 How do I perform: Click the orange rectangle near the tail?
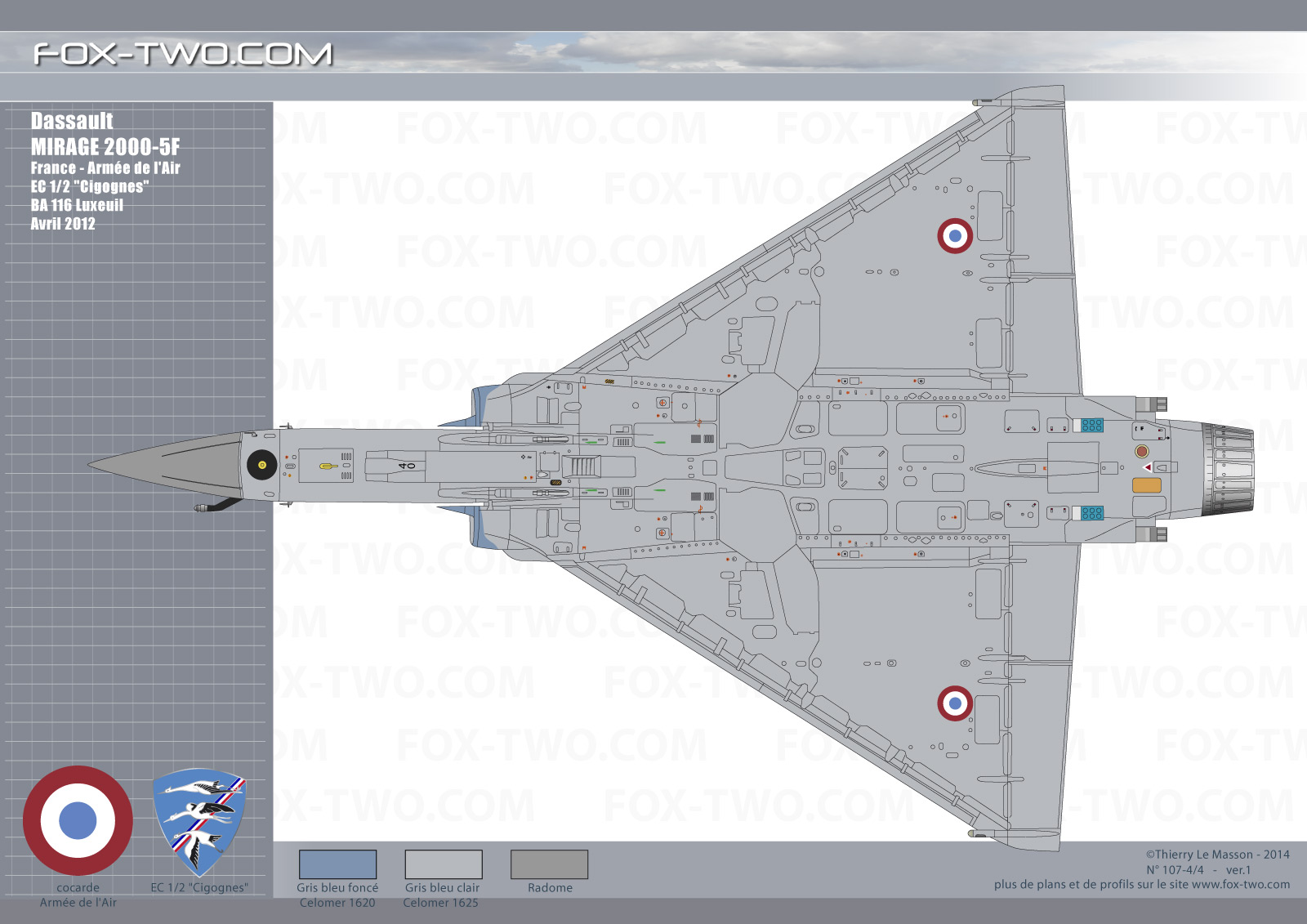pos(1146,485)
